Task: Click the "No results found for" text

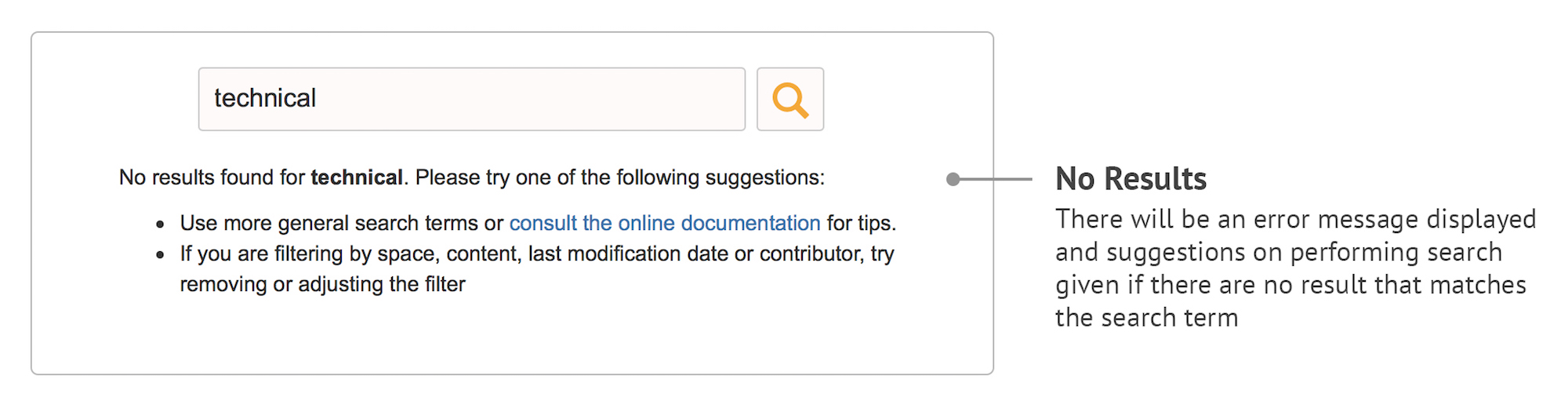Action: tap(212, 178)
